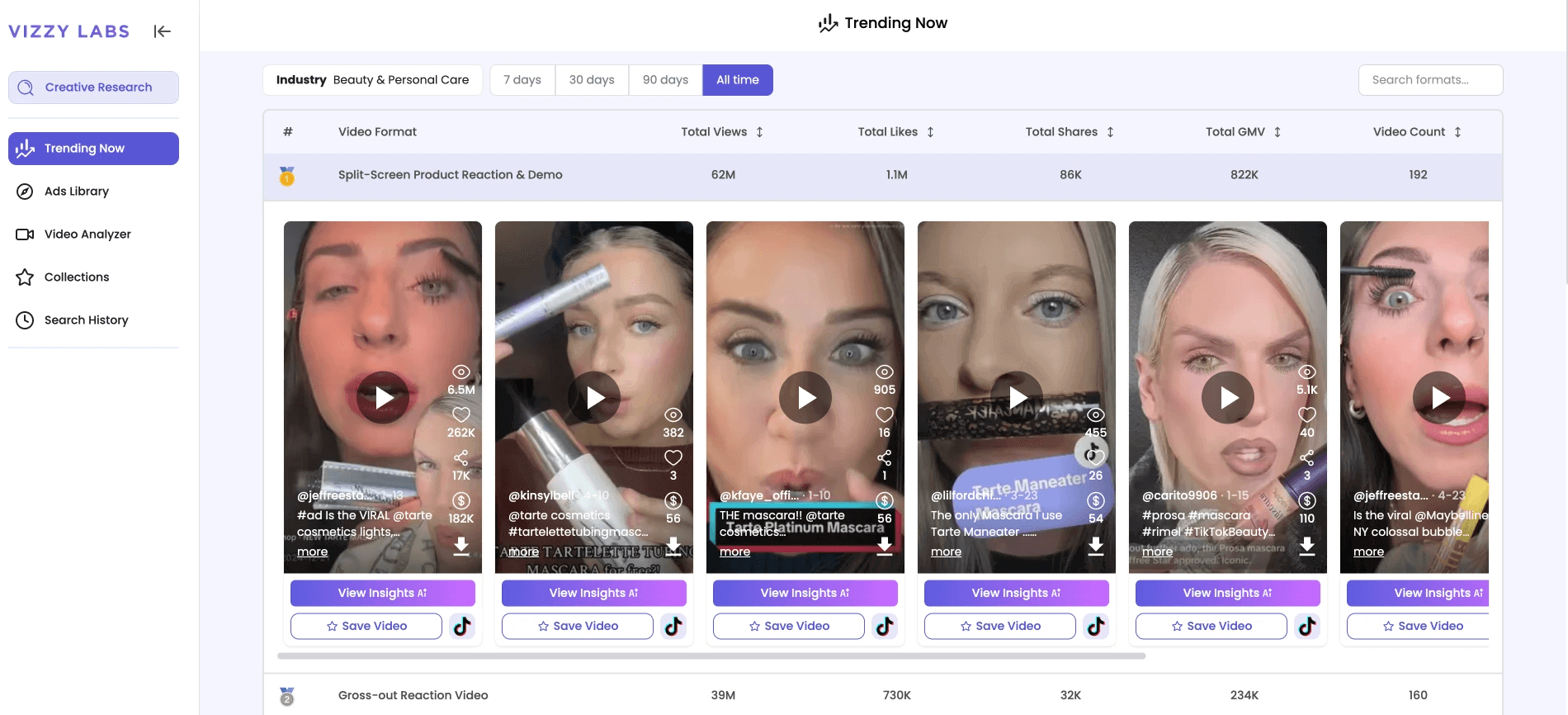This screenshot has height=715, width=1568.
Task: Download the @carito9906 video
Action: [x=1307, y=546]
